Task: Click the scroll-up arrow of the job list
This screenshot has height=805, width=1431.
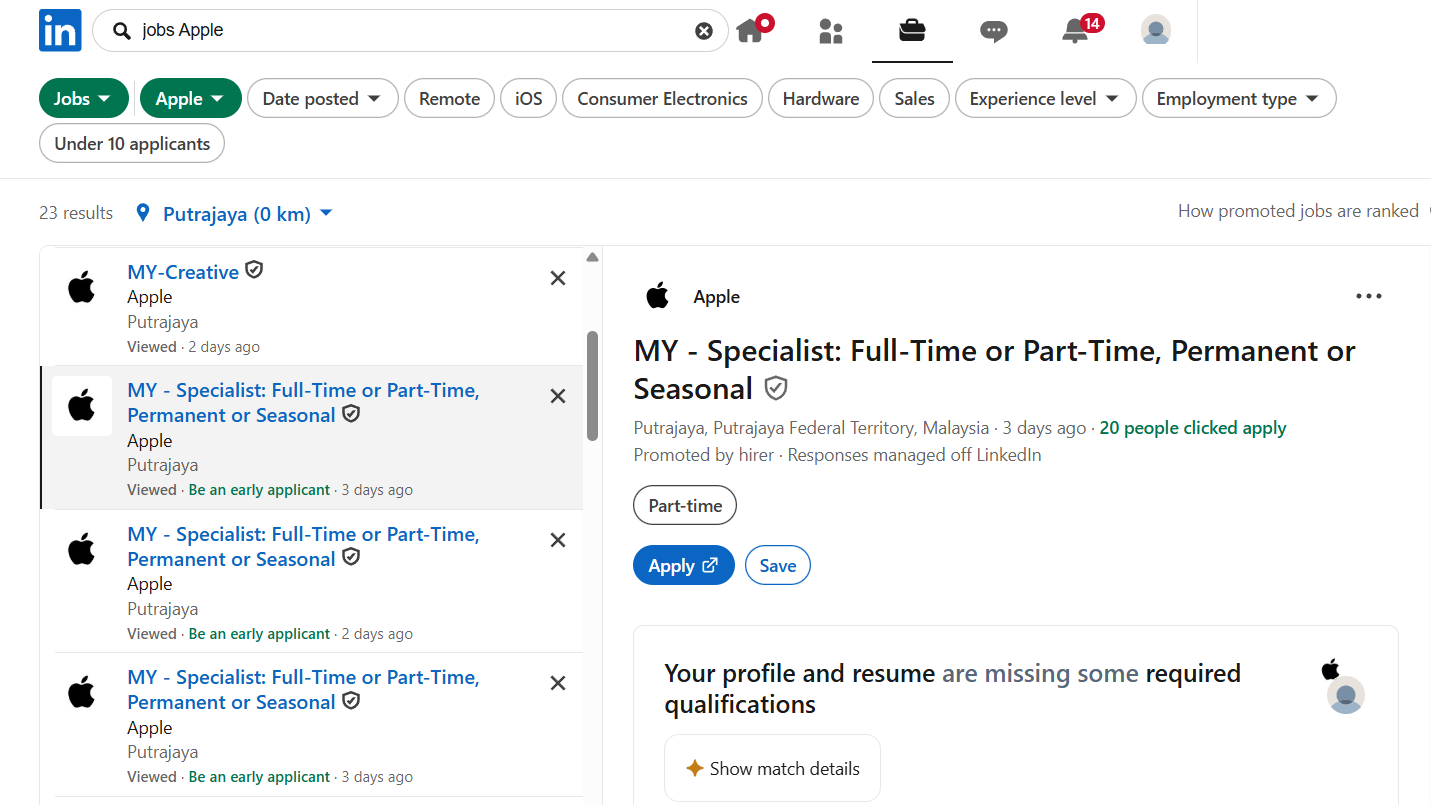Action: 592,257
